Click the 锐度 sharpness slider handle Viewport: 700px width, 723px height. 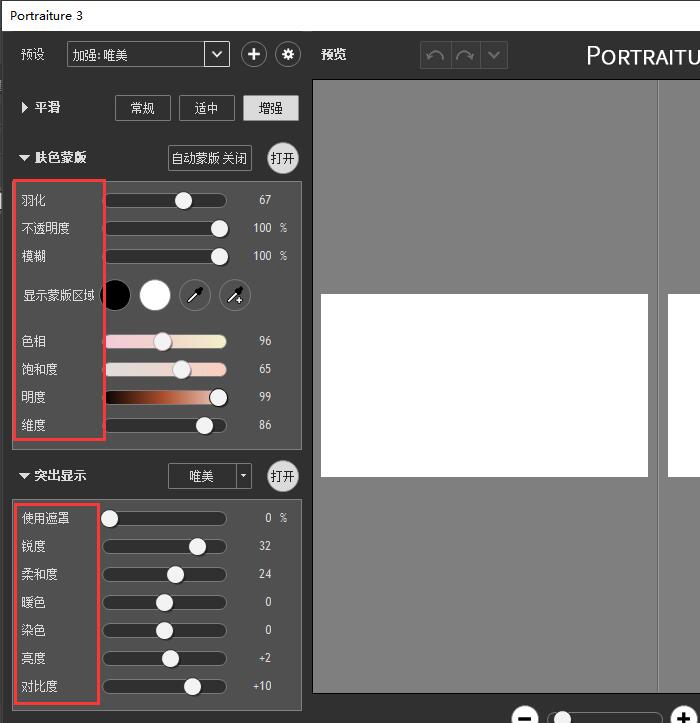point(197,547)
